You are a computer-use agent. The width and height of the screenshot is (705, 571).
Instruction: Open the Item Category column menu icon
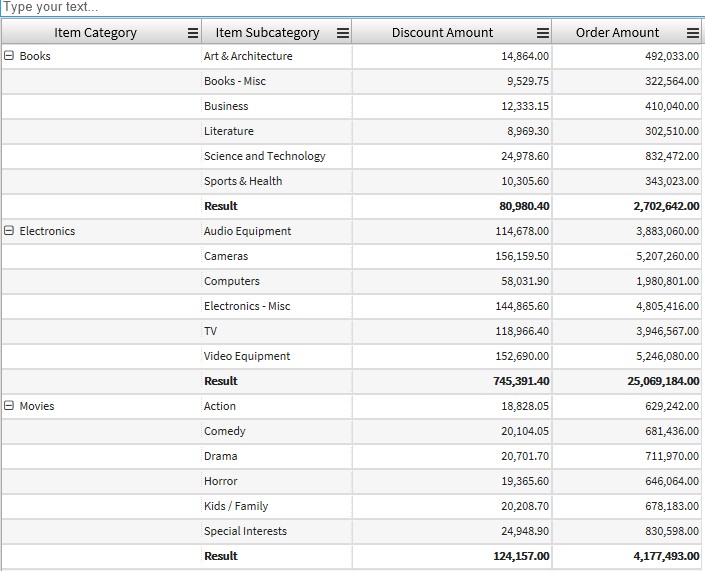(x=193, y=33)
